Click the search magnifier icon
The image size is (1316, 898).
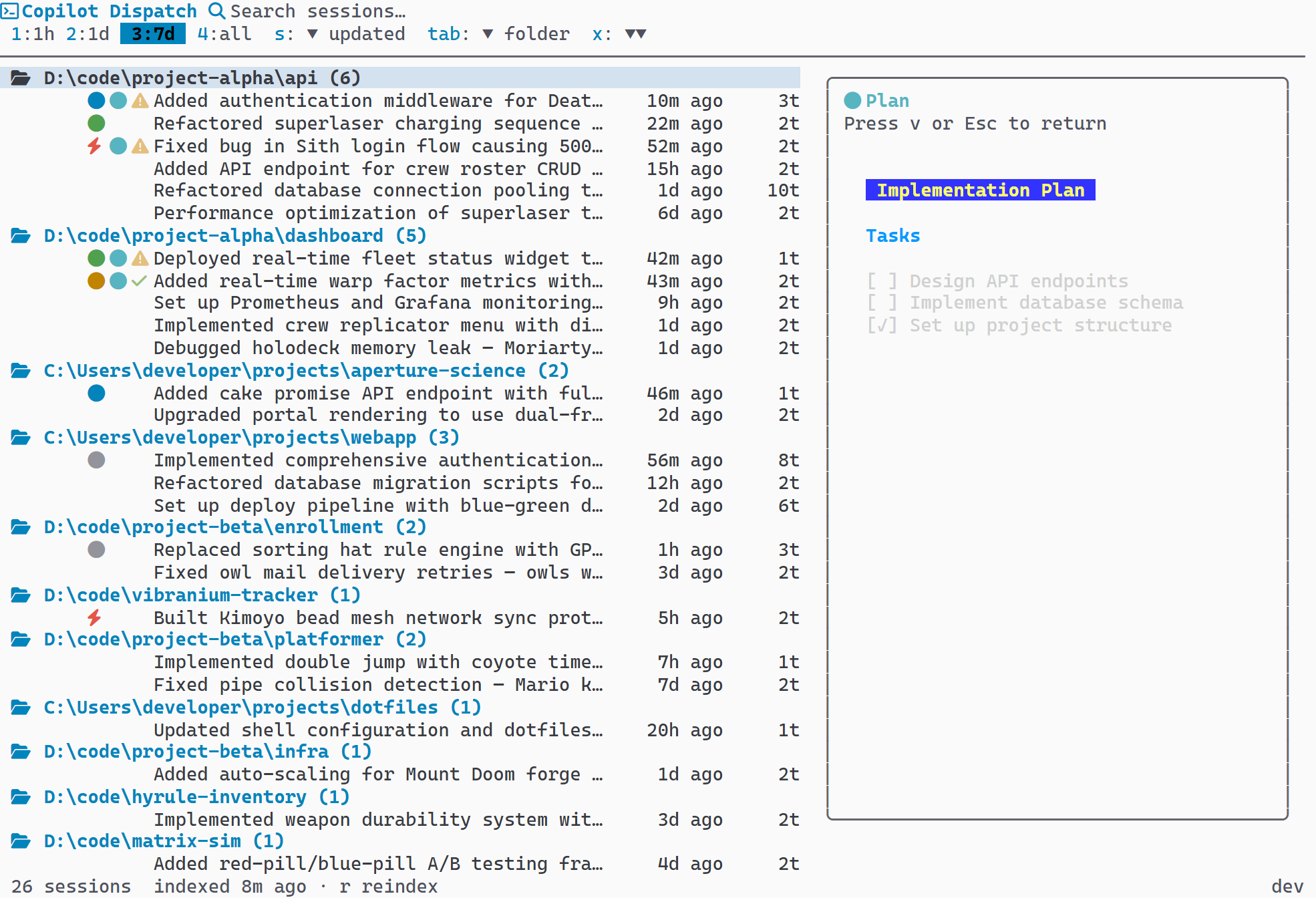(x=216, y=11)
